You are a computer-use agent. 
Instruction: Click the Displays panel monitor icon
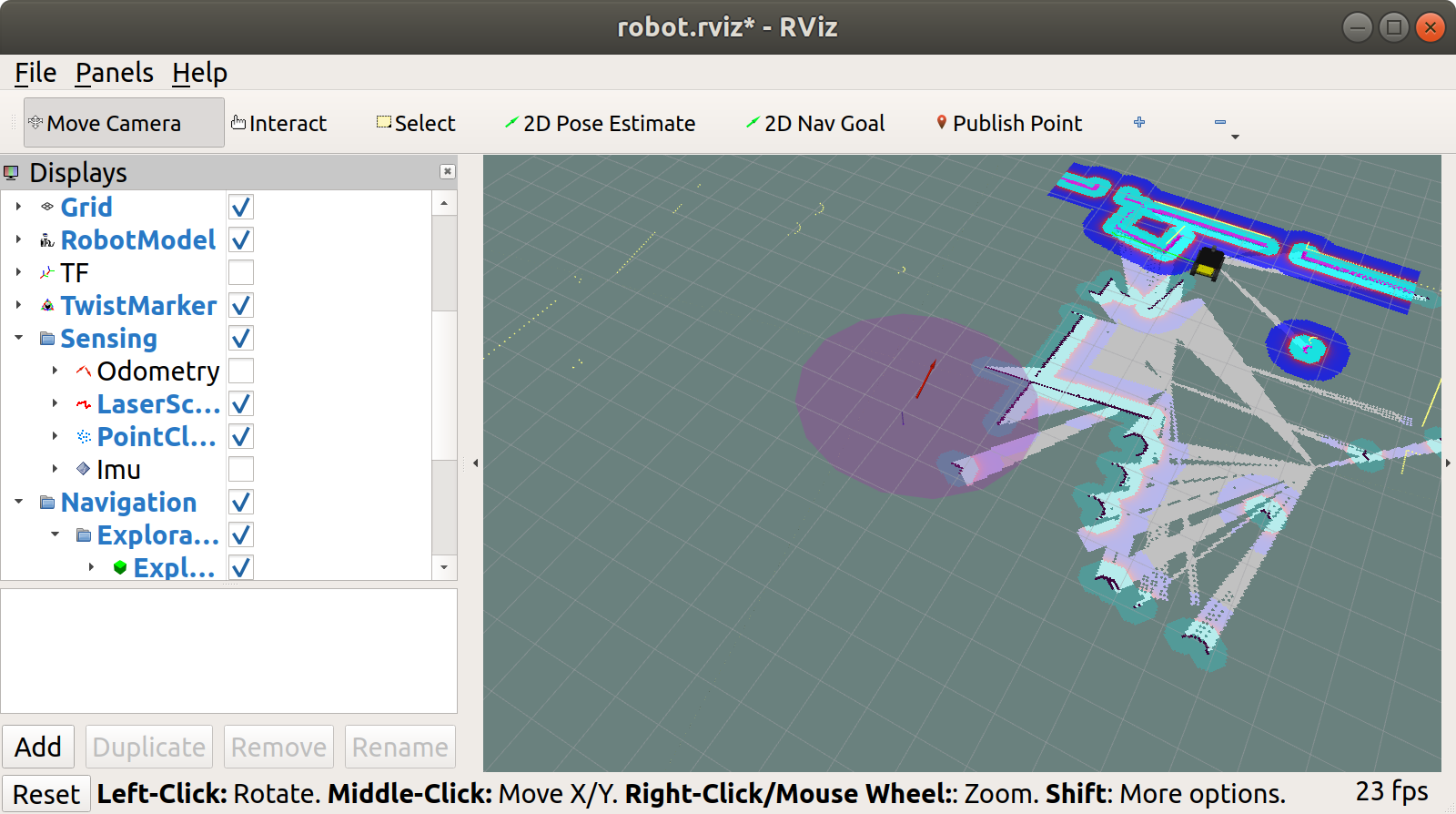point(12,172)
